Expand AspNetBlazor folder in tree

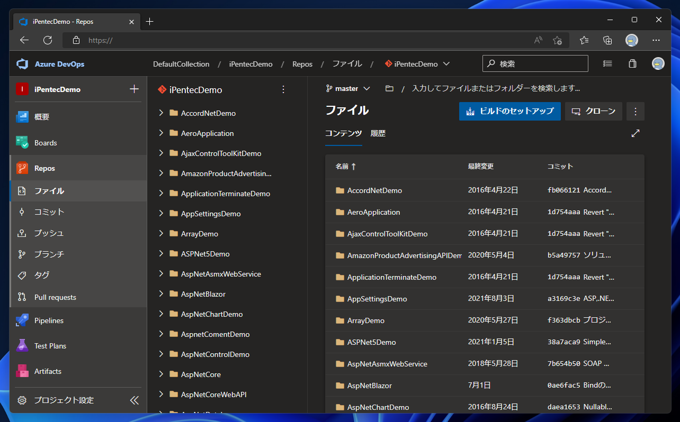[x=161, y=294]
